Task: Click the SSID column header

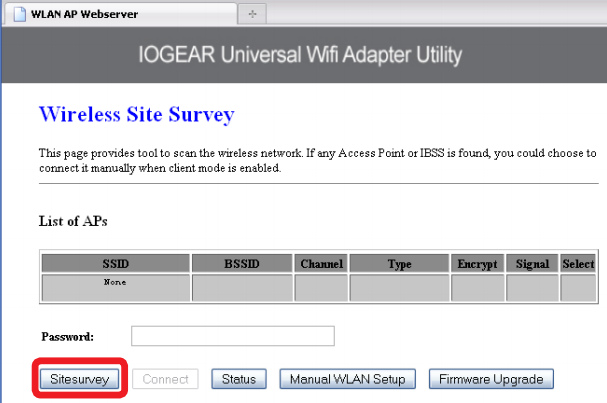Action: (x=116, y=264)
